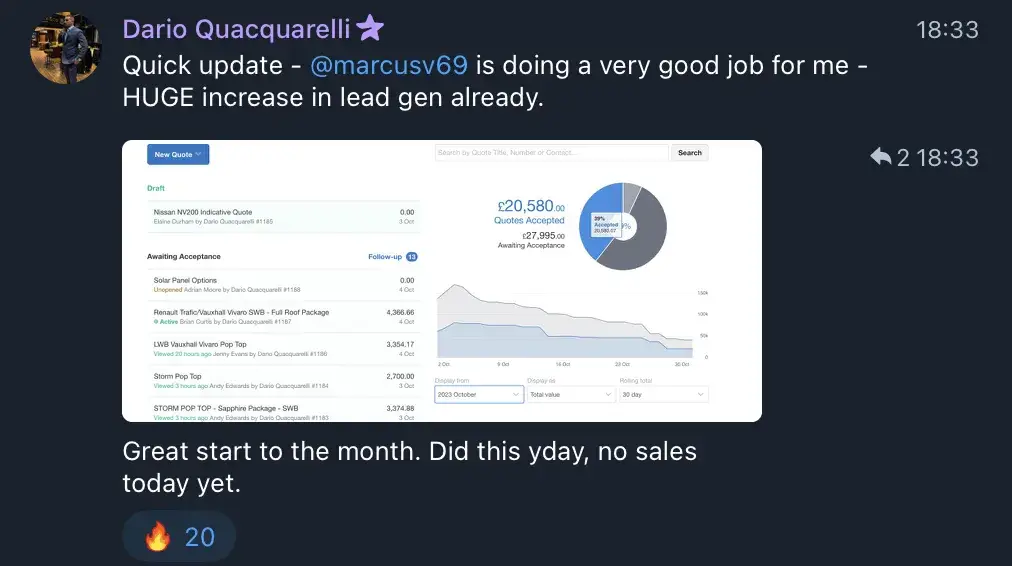Click the Dario Quacquarelli sender name
The width and height of the screenshot is (1012, 566).
(x=236, y=30)
